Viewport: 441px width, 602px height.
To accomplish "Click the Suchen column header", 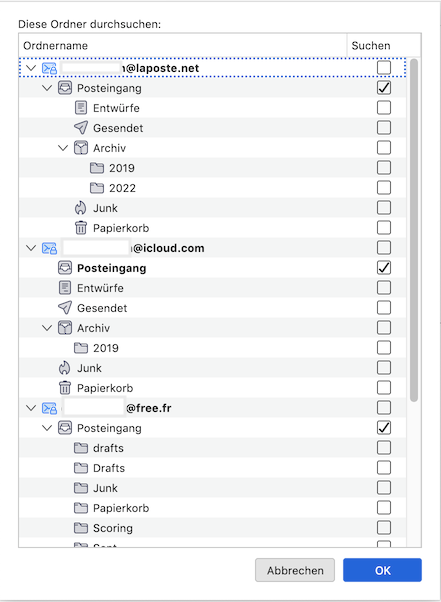I will pos(384,46).
